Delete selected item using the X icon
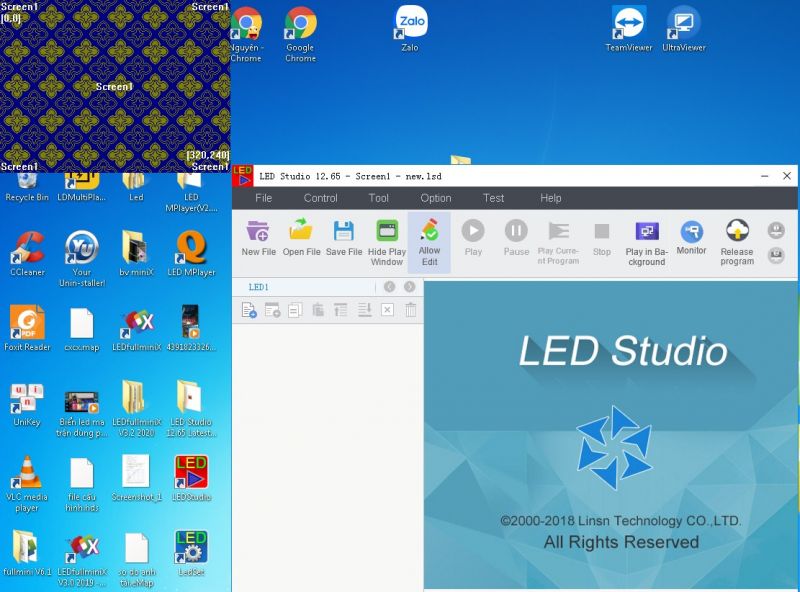 tap(385, 310)
